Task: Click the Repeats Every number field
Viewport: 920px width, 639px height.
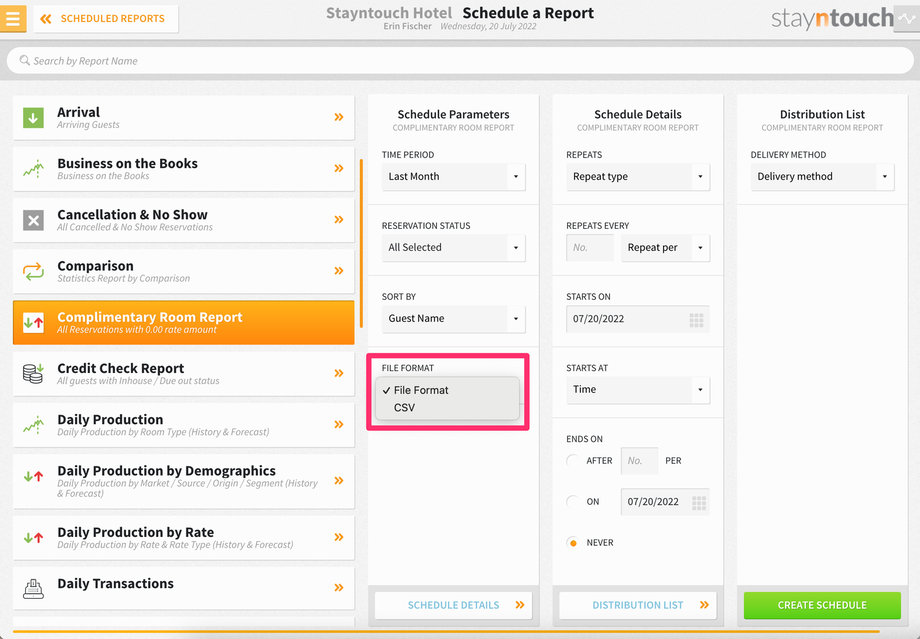Action: pyautogui.click(x=590, y=248)
